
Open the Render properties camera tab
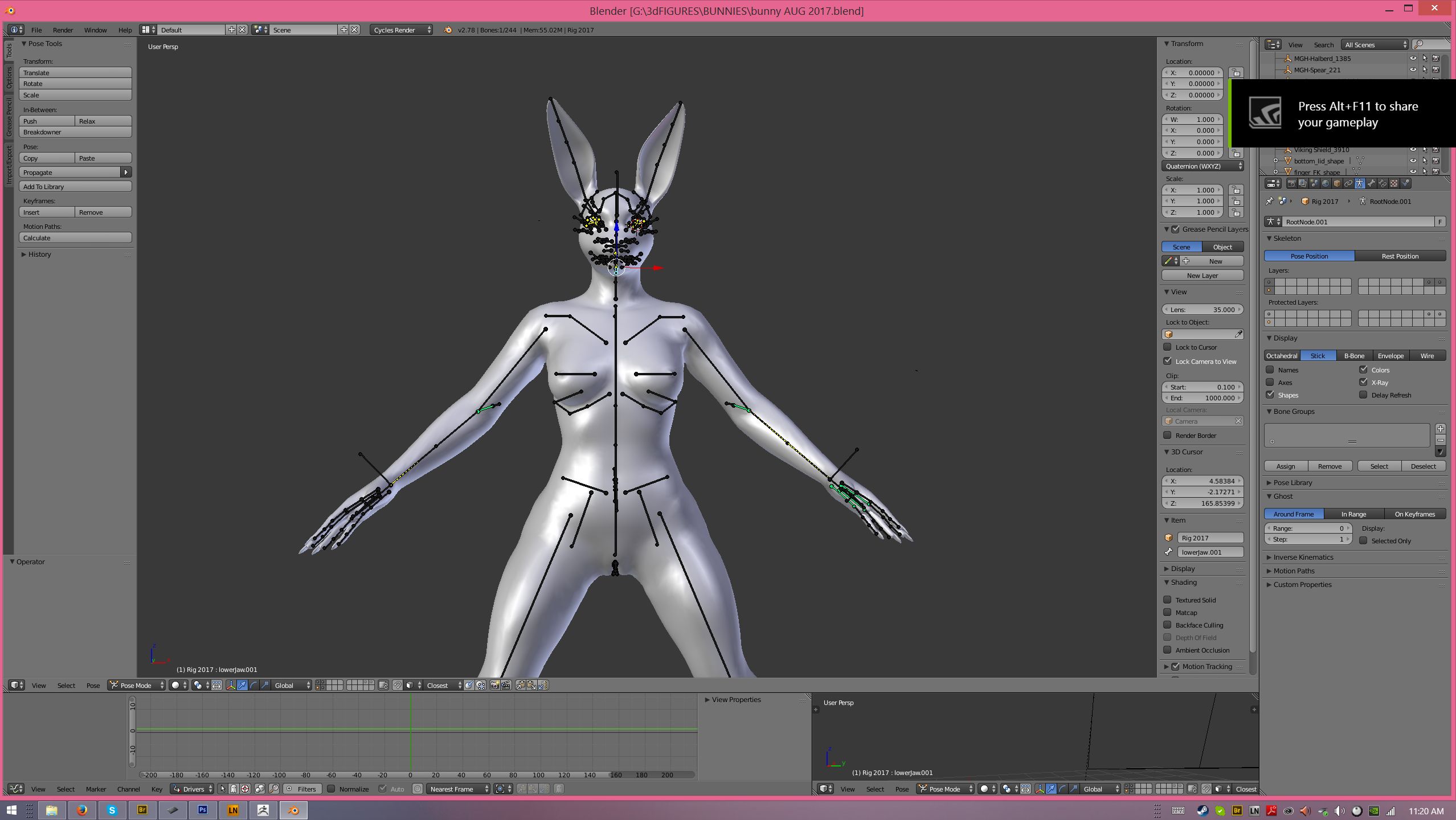coord(1292,183)
